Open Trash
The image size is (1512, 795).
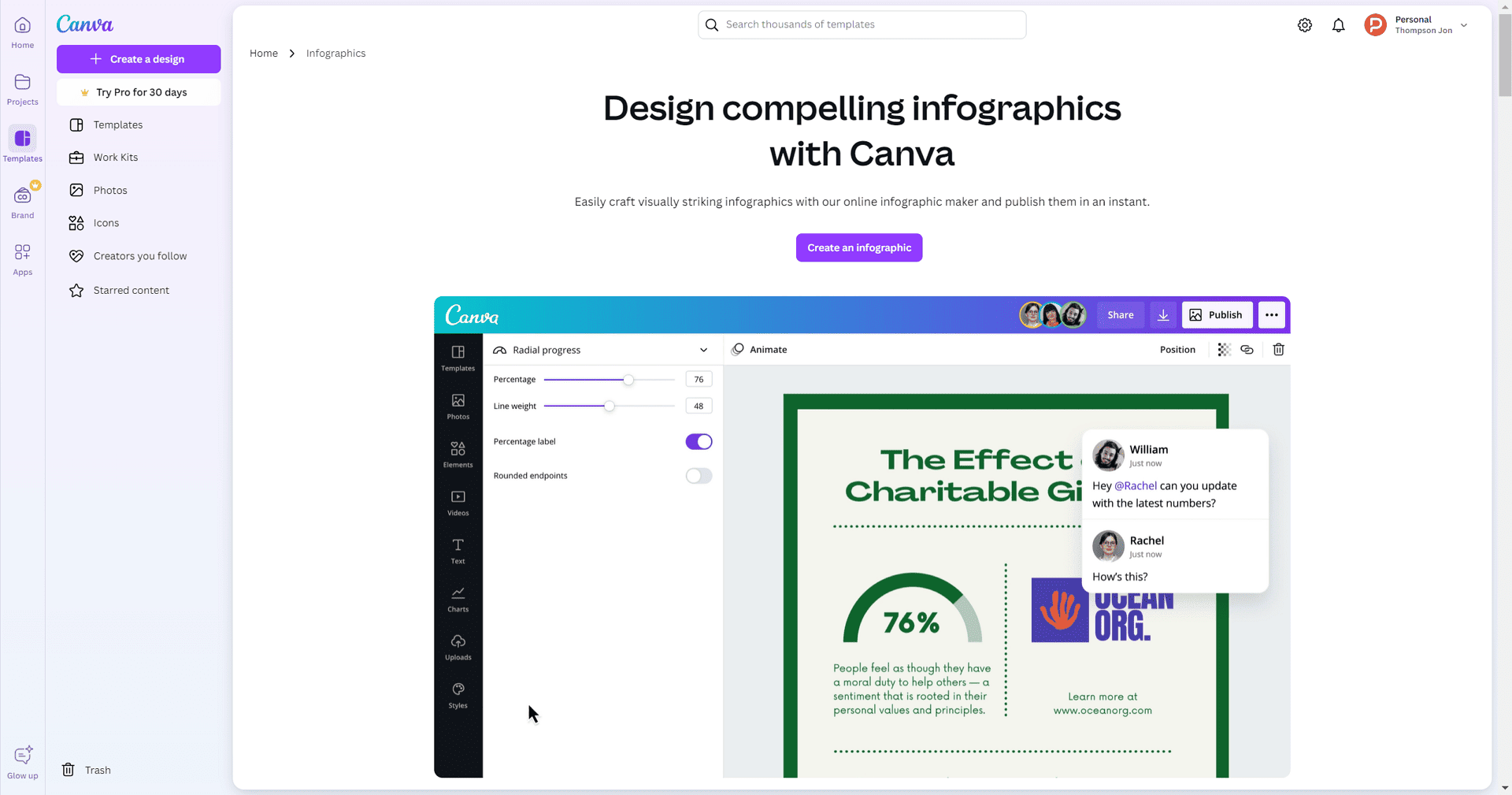coord(87,770)
